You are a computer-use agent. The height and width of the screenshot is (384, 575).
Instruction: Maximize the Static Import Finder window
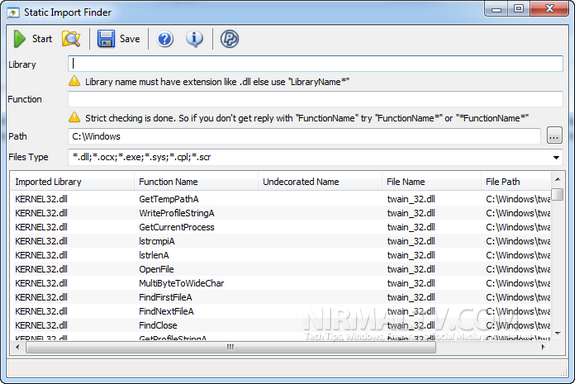click(x=519, y=9)
